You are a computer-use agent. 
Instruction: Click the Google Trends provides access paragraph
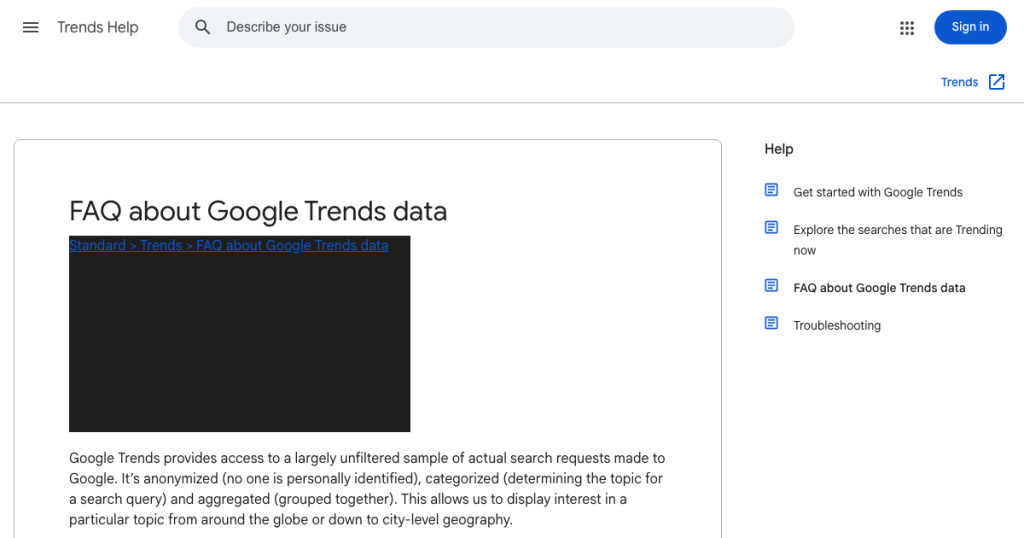(367, 488)
